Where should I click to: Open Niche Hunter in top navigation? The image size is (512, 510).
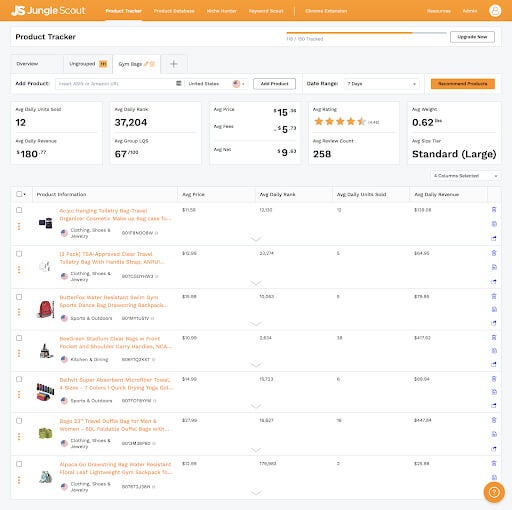click(x=221, y=11)
